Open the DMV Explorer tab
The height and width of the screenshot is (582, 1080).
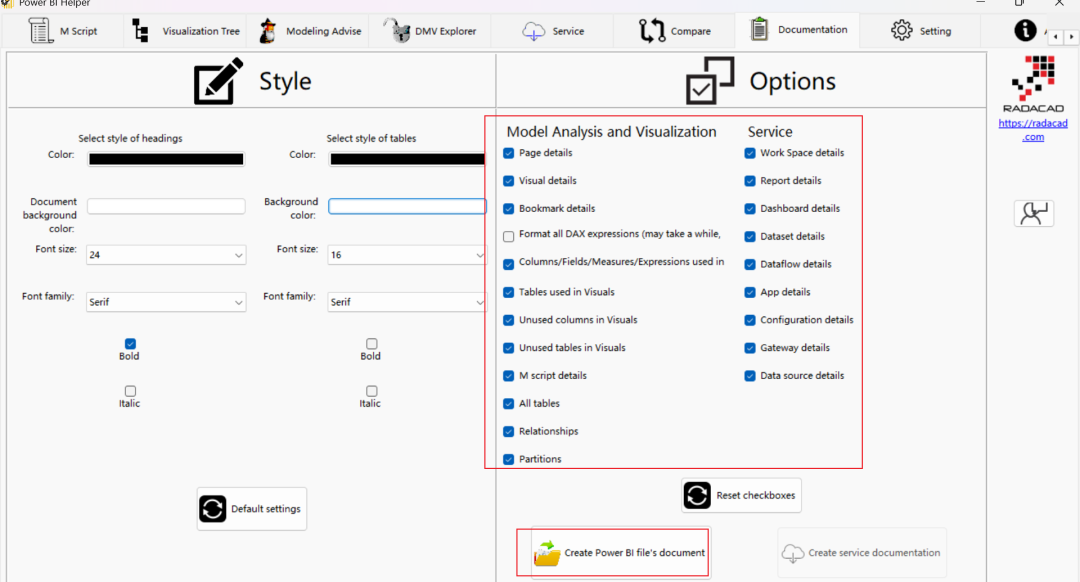pos(430,31)
